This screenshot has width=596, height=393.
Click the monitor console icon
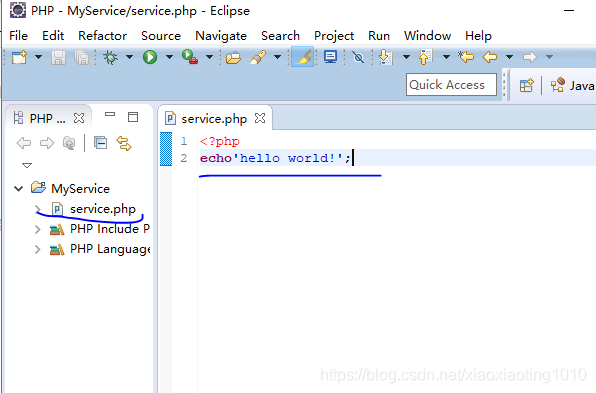(331, 57)
